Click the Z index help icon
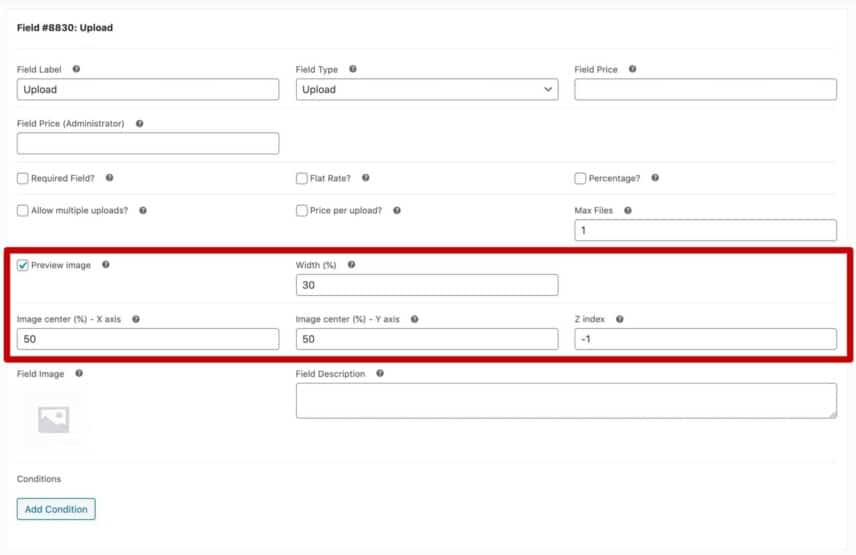Image resolution: width=856 pixels, height=555 pixels. 620,319
